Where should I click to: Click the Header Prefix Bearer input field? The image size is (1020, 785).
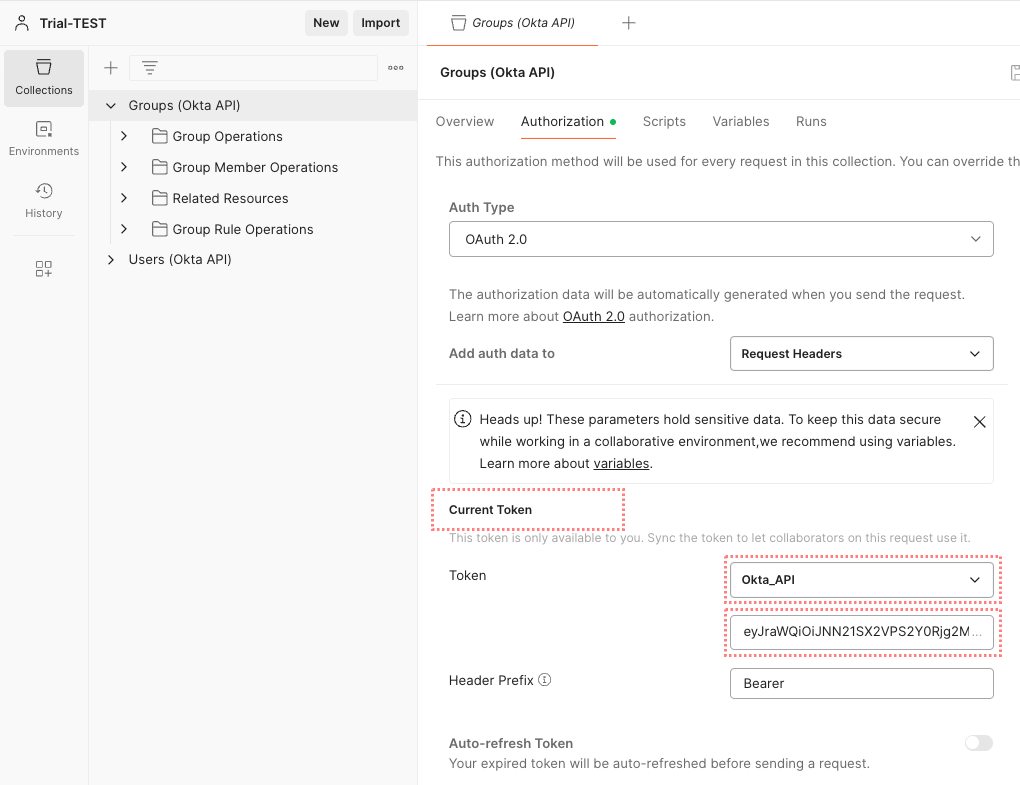tap(861, 684)
